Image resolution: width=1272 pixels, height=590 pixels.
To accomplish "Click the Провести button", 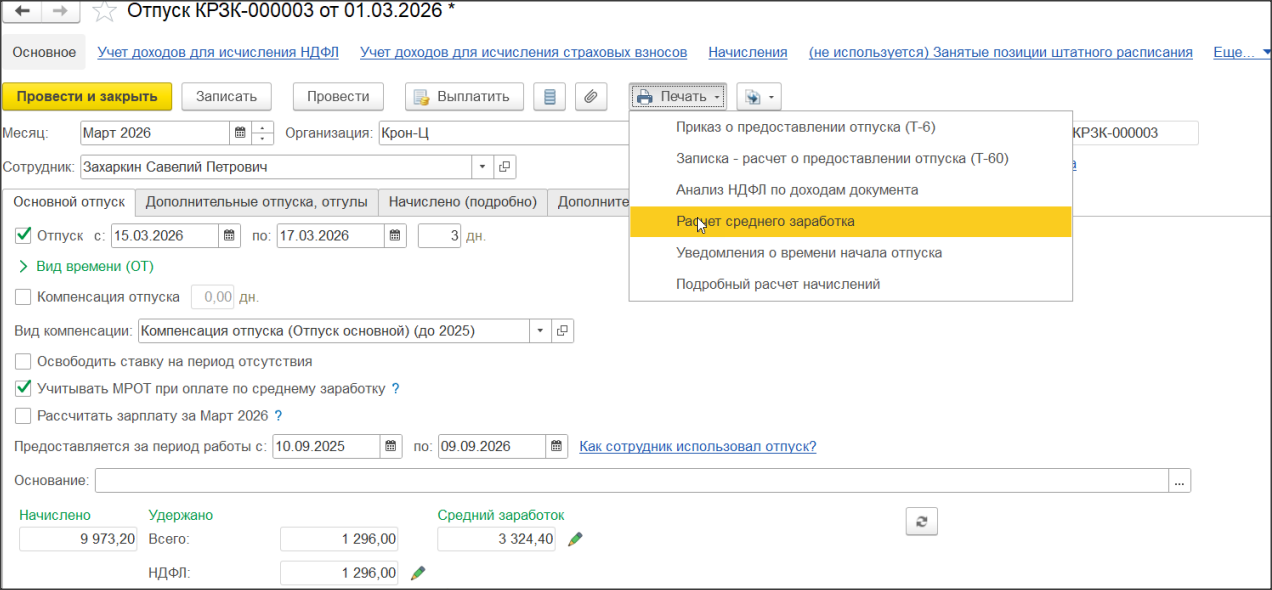I will pos(338,97).
